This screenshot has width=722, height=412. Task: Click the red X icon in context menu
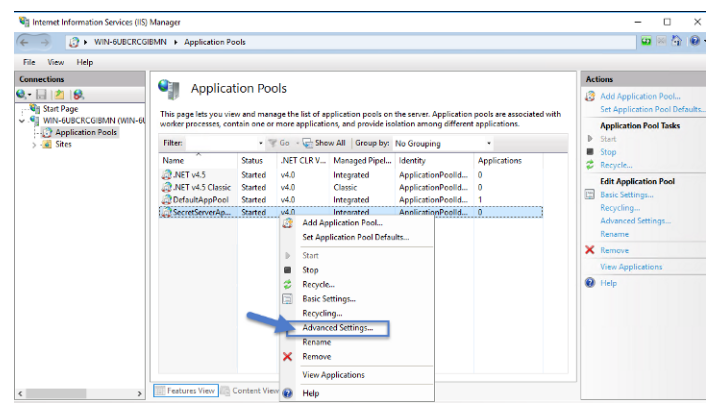click(287, 356)
